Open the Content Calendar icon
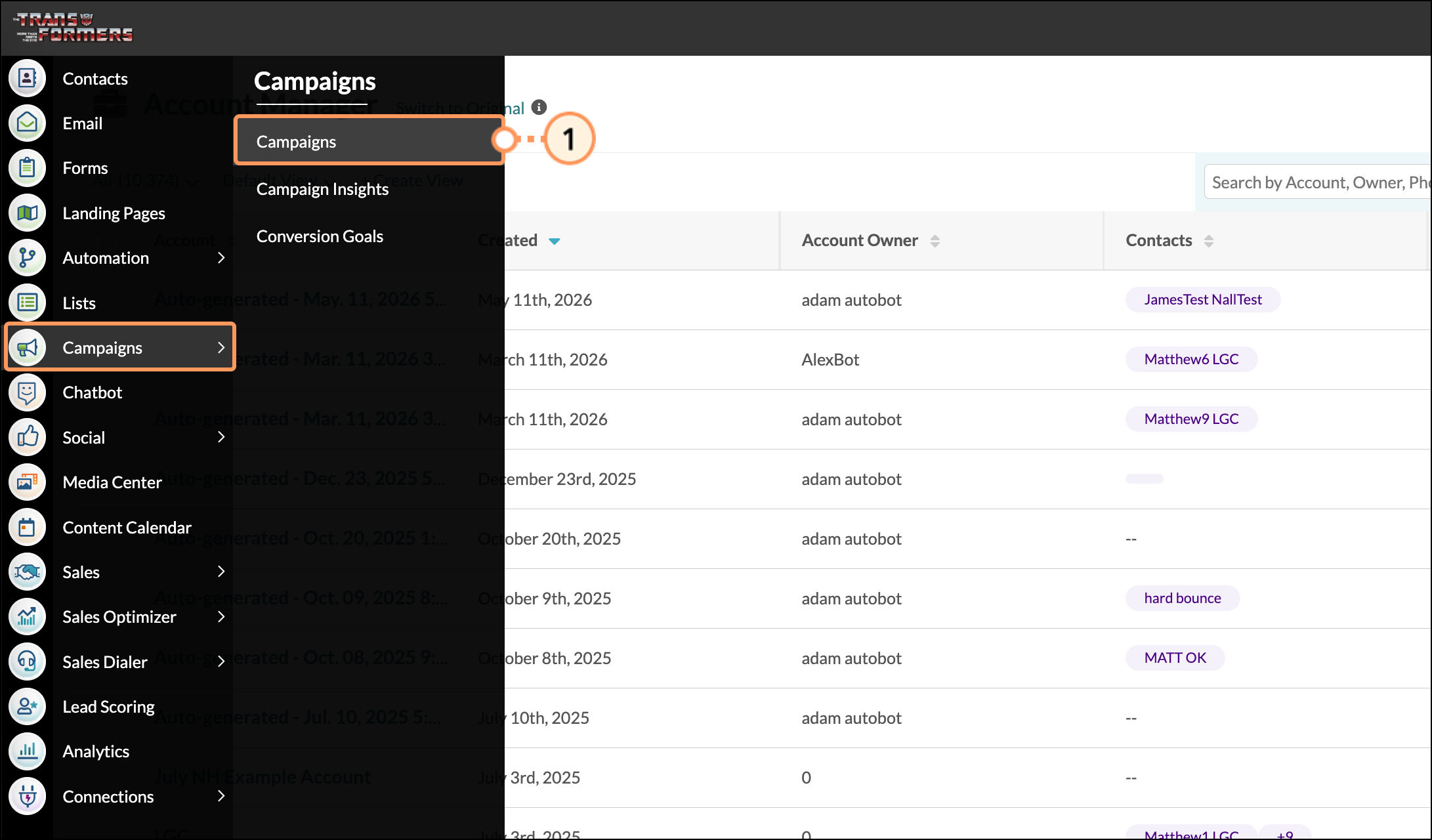 pyautogui.click(x=27, y=527)
